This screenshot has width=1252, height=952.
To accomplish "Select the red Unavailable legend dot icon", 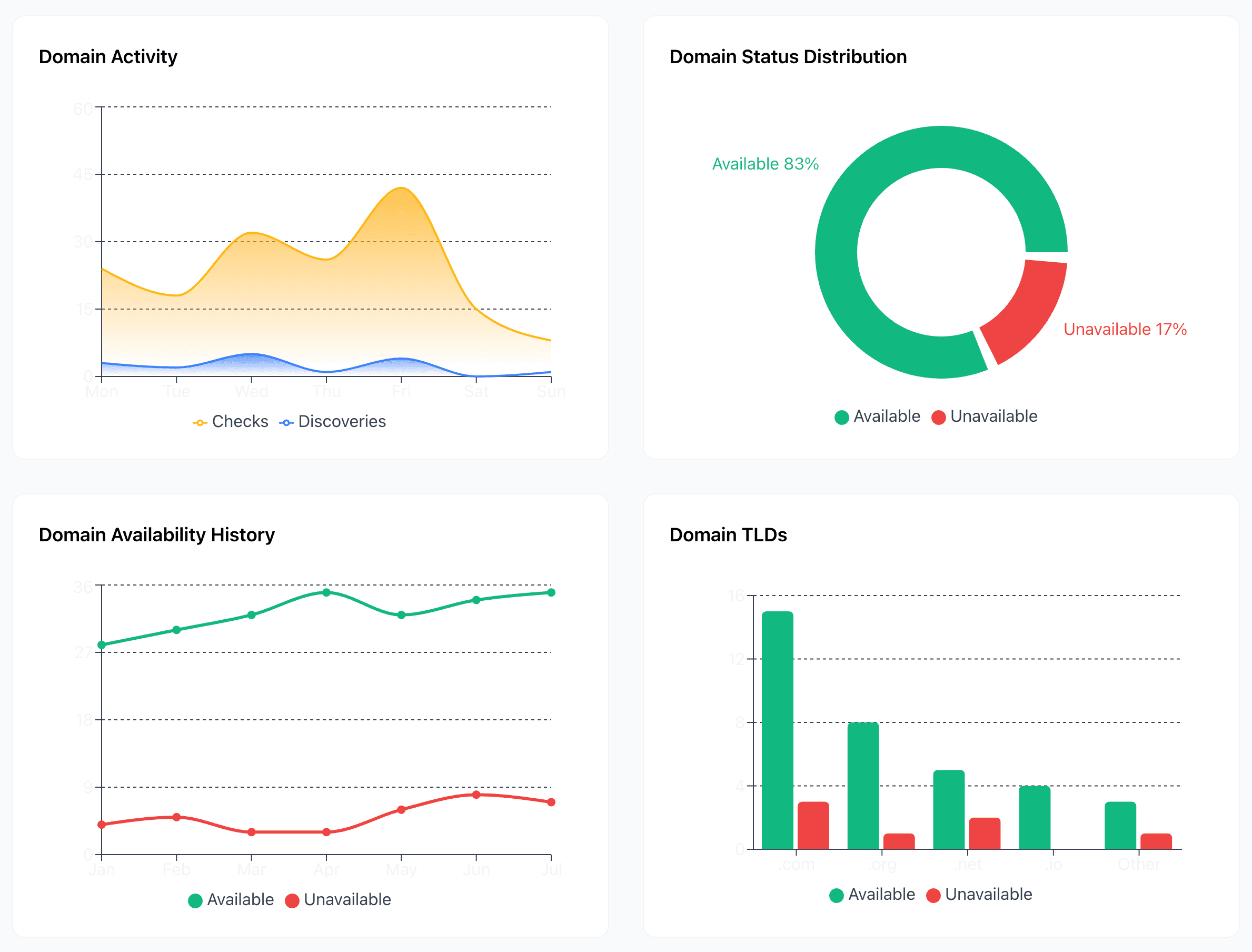I will tap(938, 417).
